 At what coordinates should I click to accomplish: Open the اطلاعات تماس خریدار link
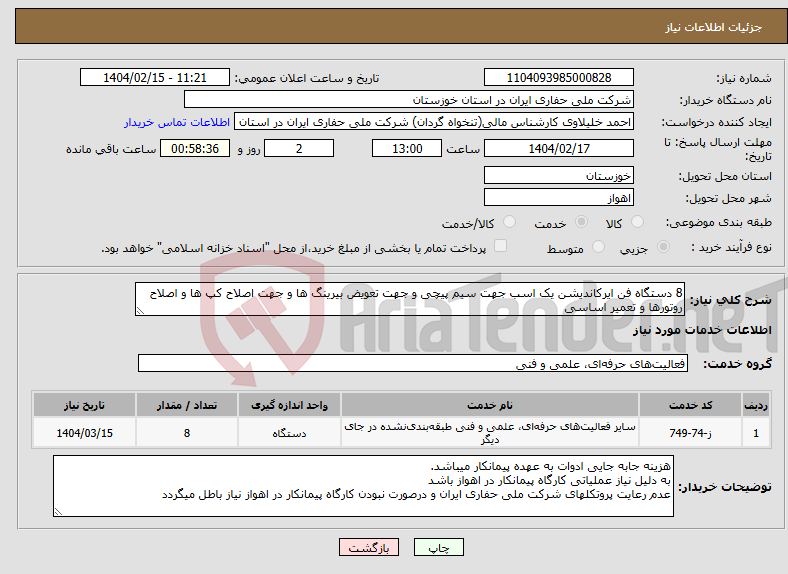177,122
